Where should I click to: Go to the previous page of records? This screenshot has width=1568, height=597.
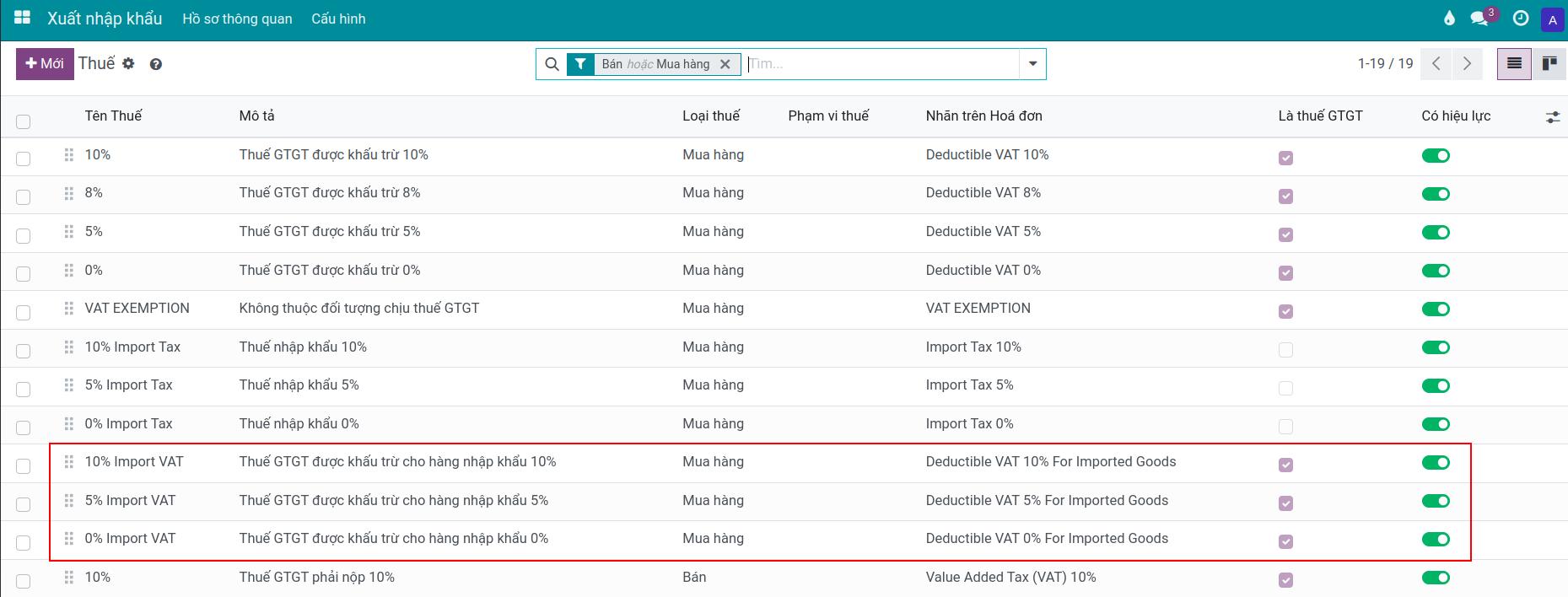[1436, 64]
